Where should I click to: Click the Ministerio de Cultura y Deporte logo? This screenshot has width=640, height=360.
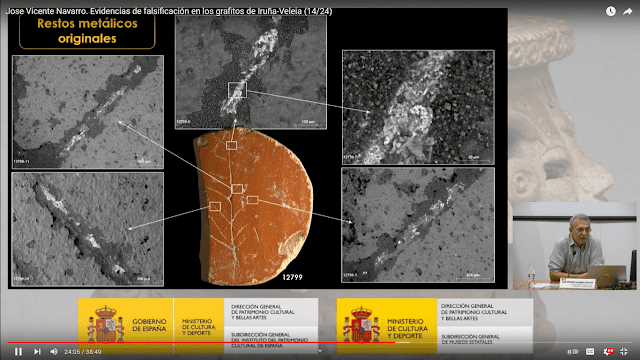387,326
